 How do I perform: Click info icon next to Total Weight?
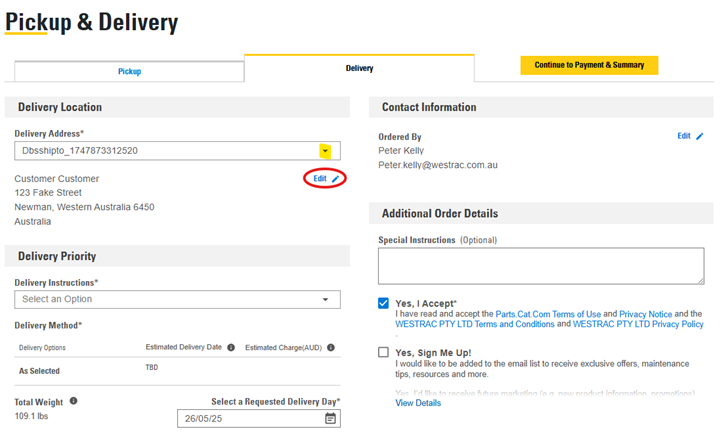point(73,401)
